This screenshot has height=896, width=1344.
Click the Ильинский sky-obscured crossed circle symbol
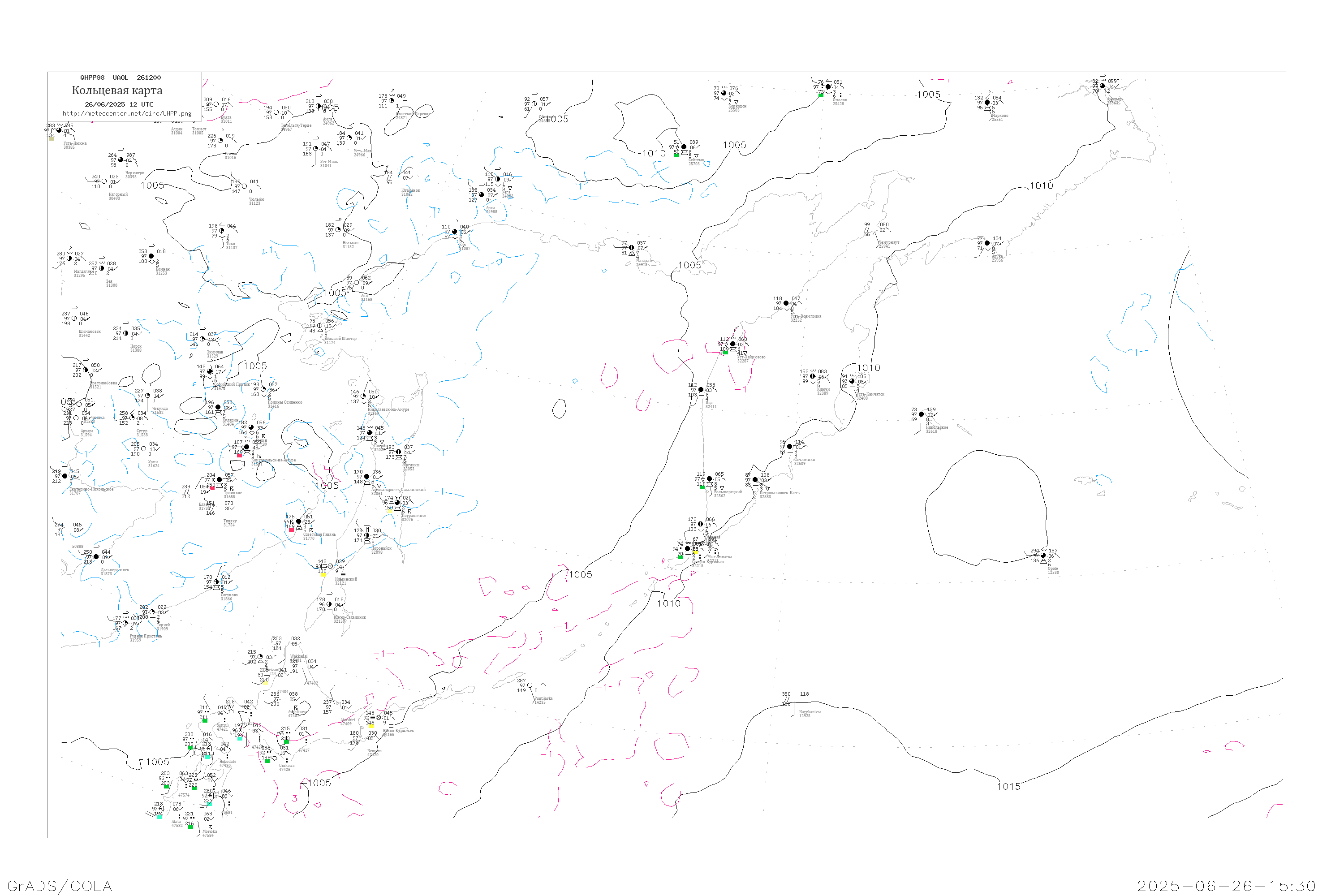(330, 566)
